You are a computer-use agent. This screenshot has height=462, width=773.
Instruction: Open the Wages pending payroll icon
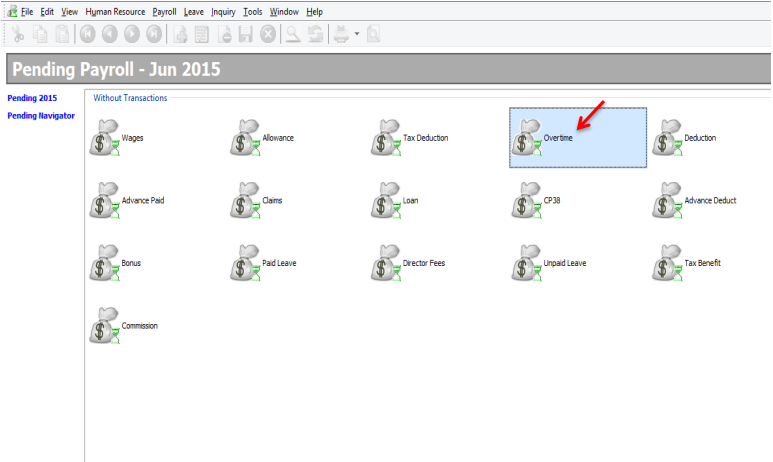point(105,139)
